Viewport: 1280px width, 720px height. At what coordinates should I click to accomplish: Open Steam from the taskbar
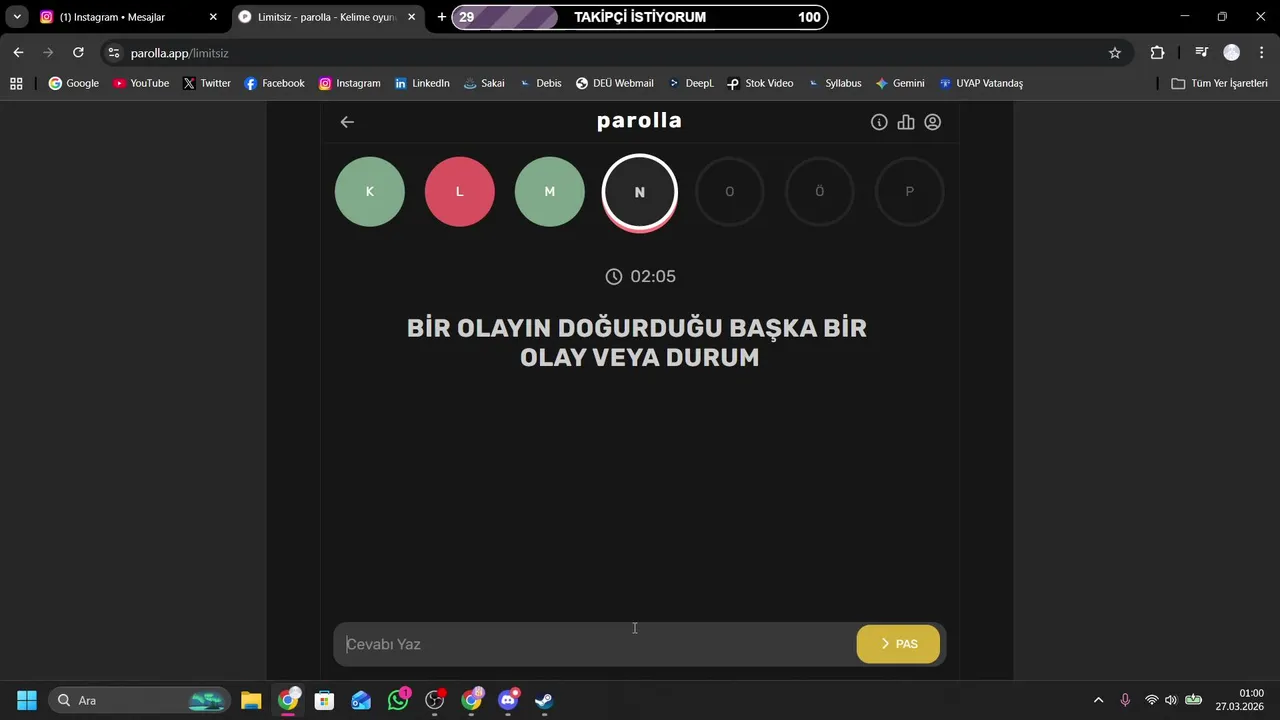click(x=544, y=700)
